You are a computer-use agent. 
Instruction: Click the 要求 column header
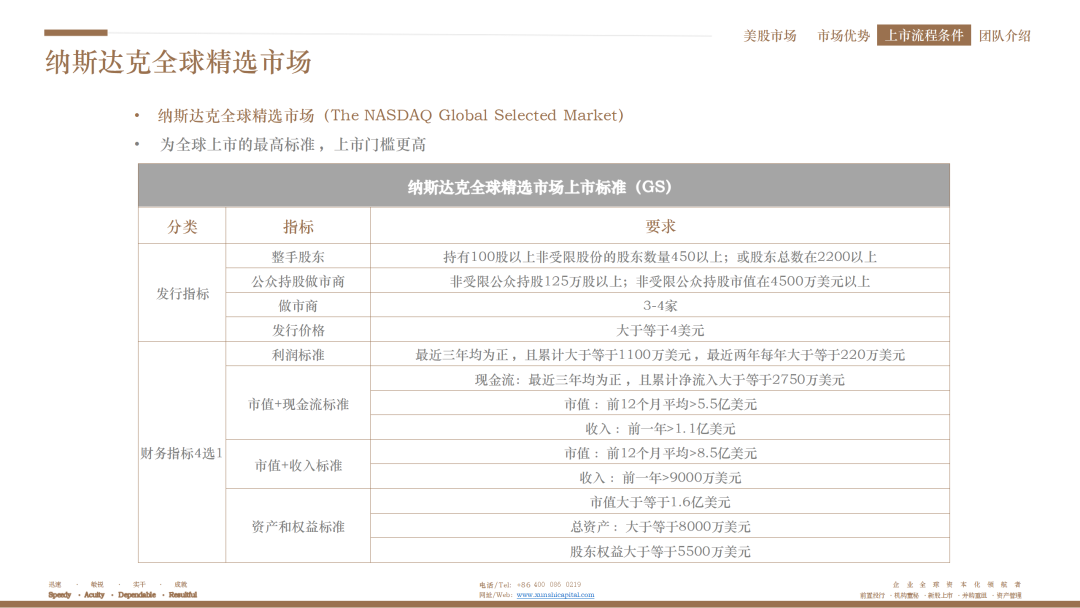coord(660,226)
